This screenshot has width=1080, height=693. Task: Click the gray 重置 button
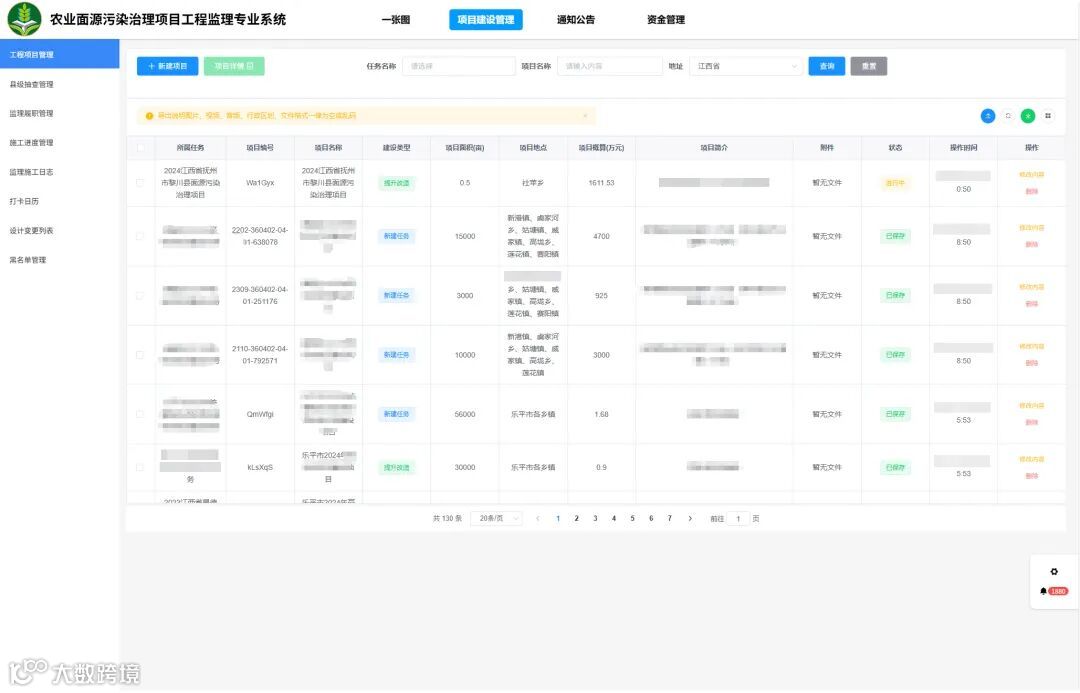tap(869, 66)
